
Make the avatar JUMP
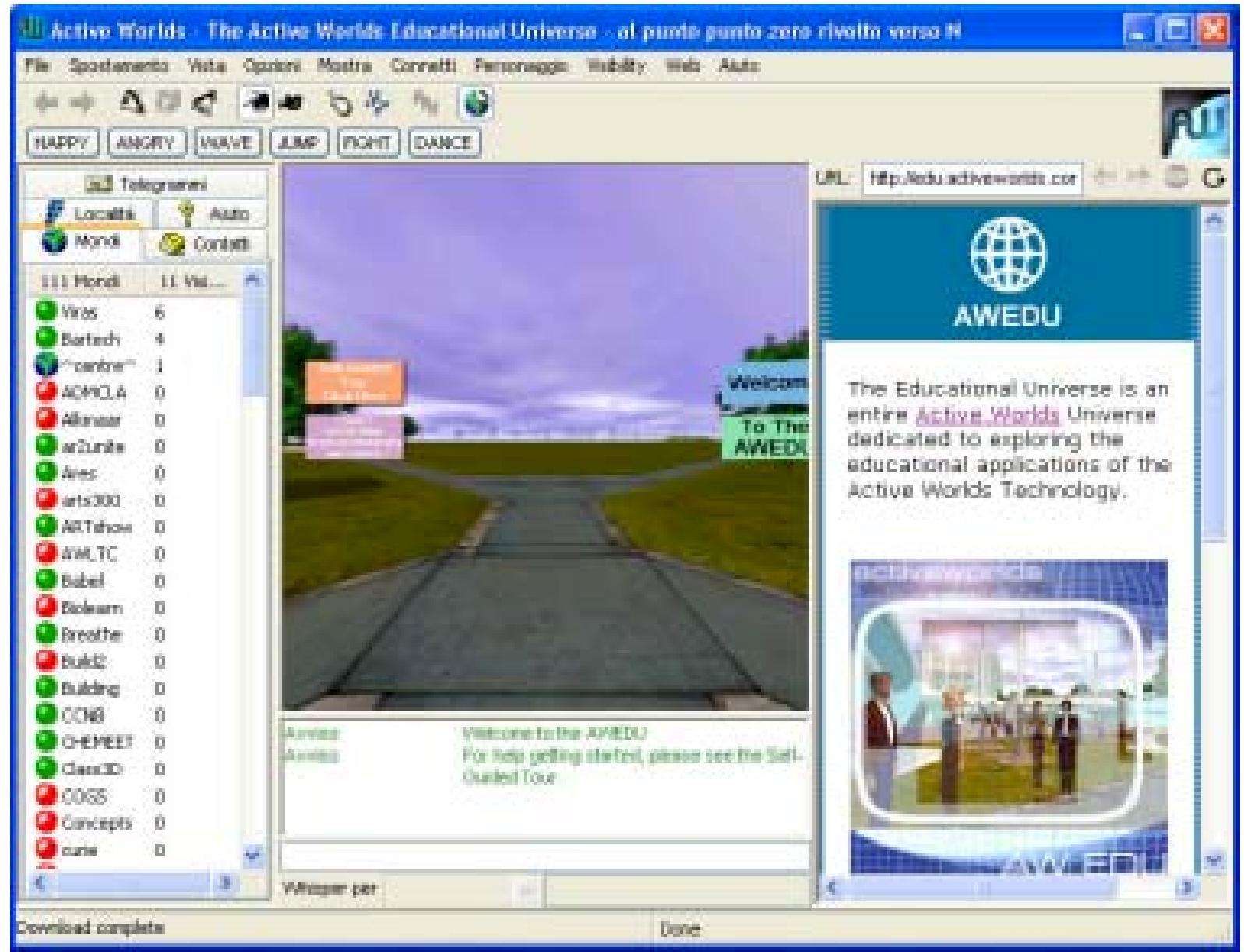pyautogui.click(x=300, y=143)
